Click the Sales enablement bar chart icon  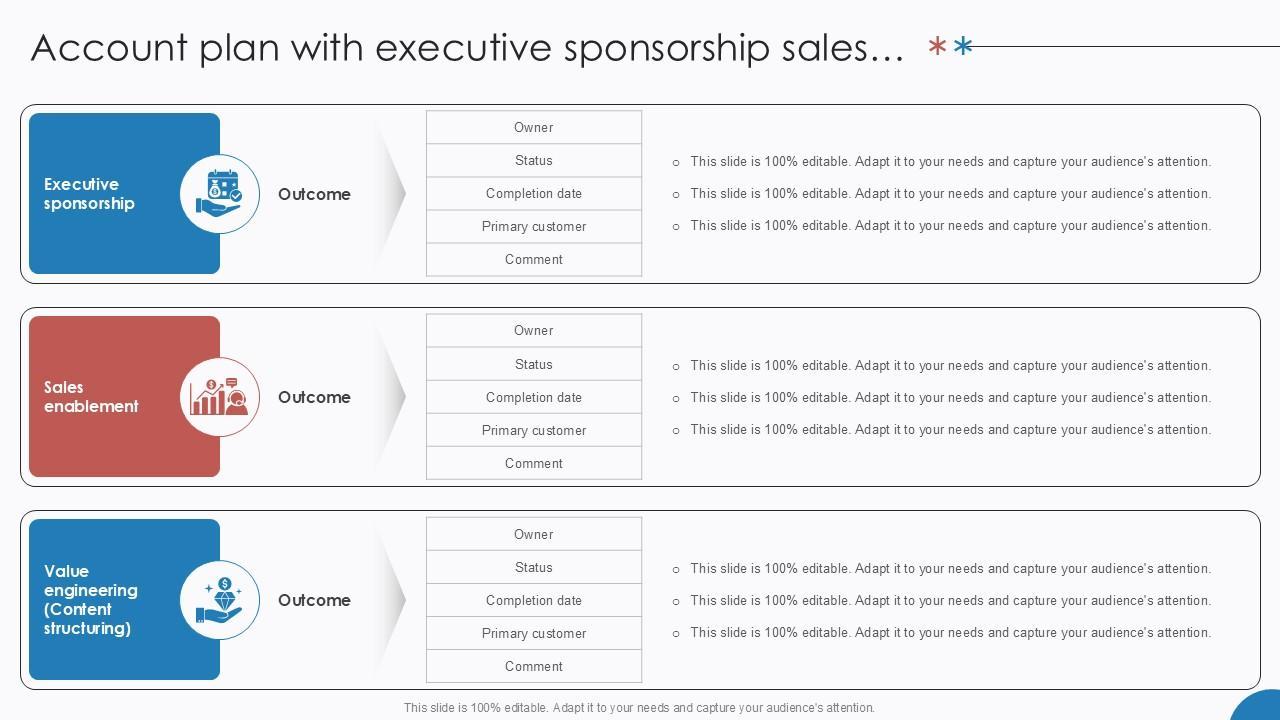(220, 397)
